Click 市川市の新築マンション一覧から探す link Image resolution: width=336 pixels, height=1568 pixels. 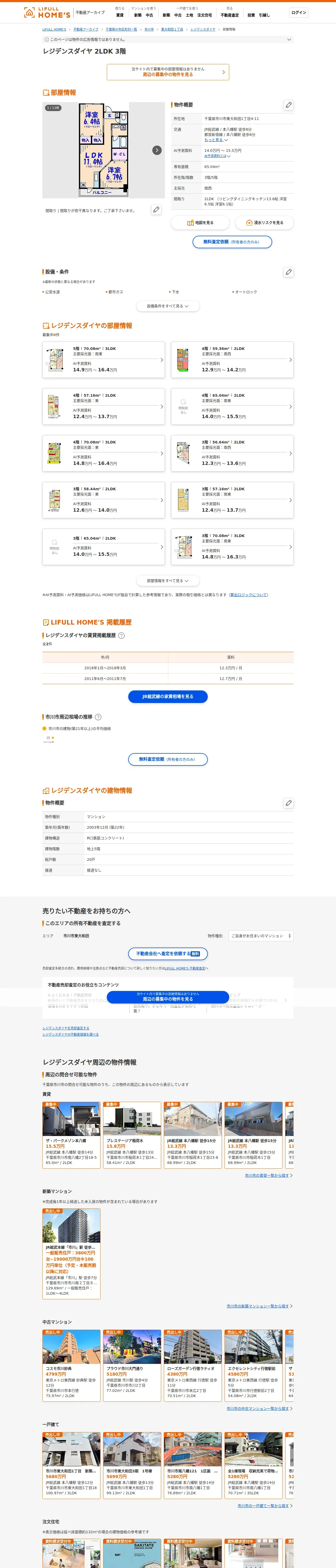click(x=258, y=1306)
